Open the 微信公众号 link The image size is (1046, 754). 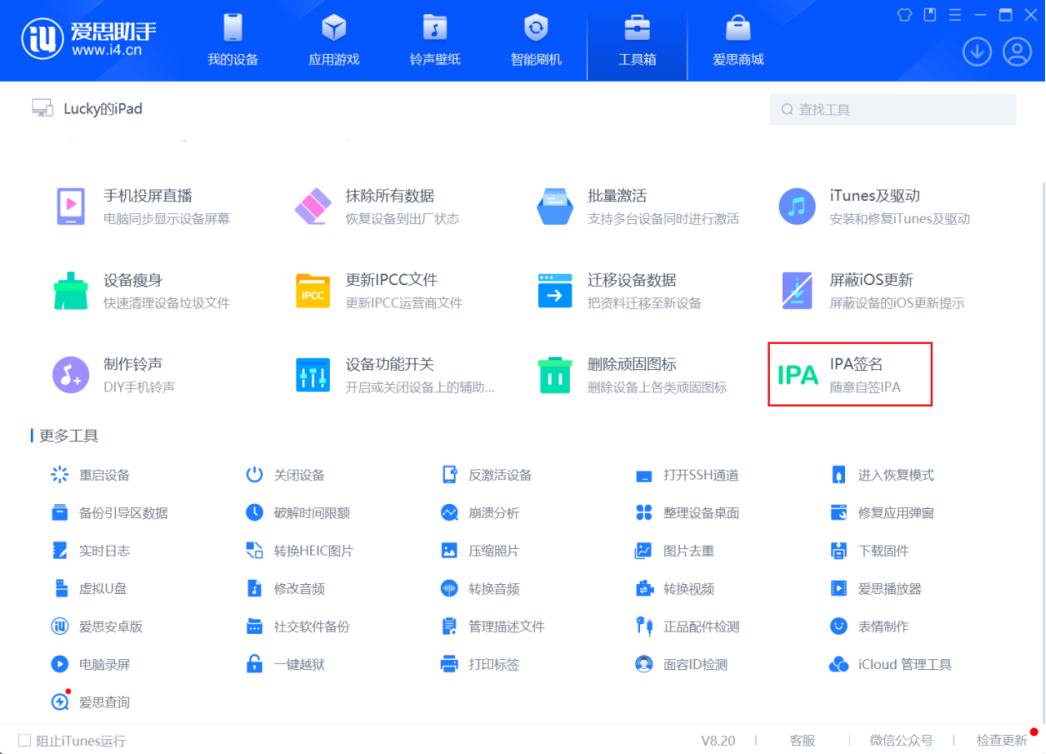(x=901, y=741)
